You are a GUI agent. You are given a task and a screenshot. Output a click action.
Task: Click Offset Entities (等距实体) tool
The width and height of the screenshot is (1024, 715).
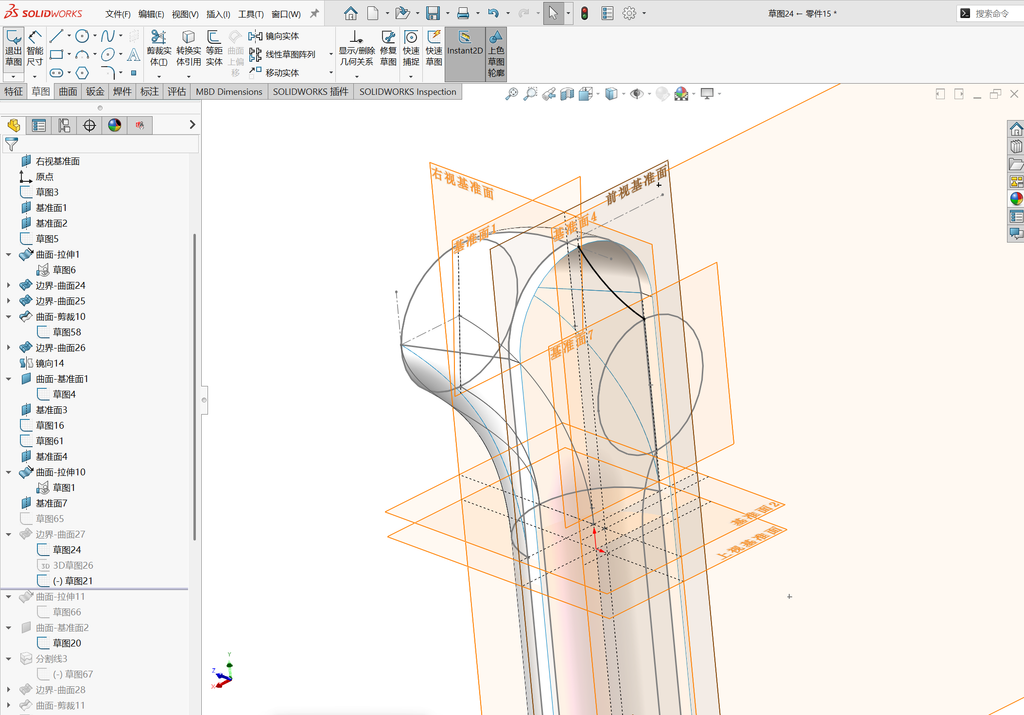[x=214, y=49]
